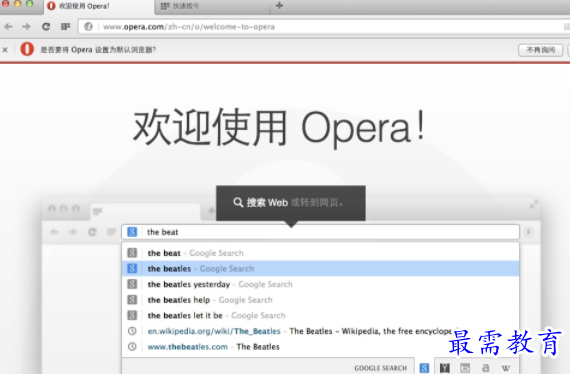Click the demo window's reload icon
This screenshot has height=374, width=570.
point(92,232)
